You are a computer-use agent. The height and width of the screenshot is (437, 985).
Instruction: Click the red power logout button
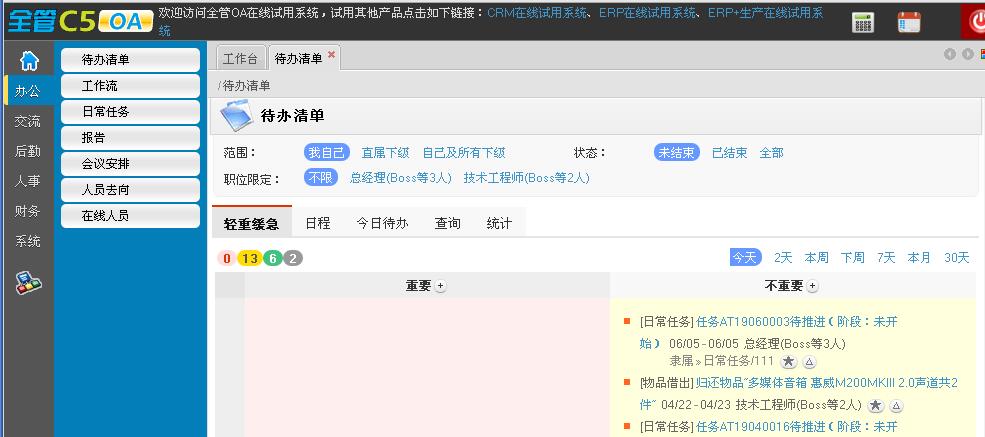976,23
